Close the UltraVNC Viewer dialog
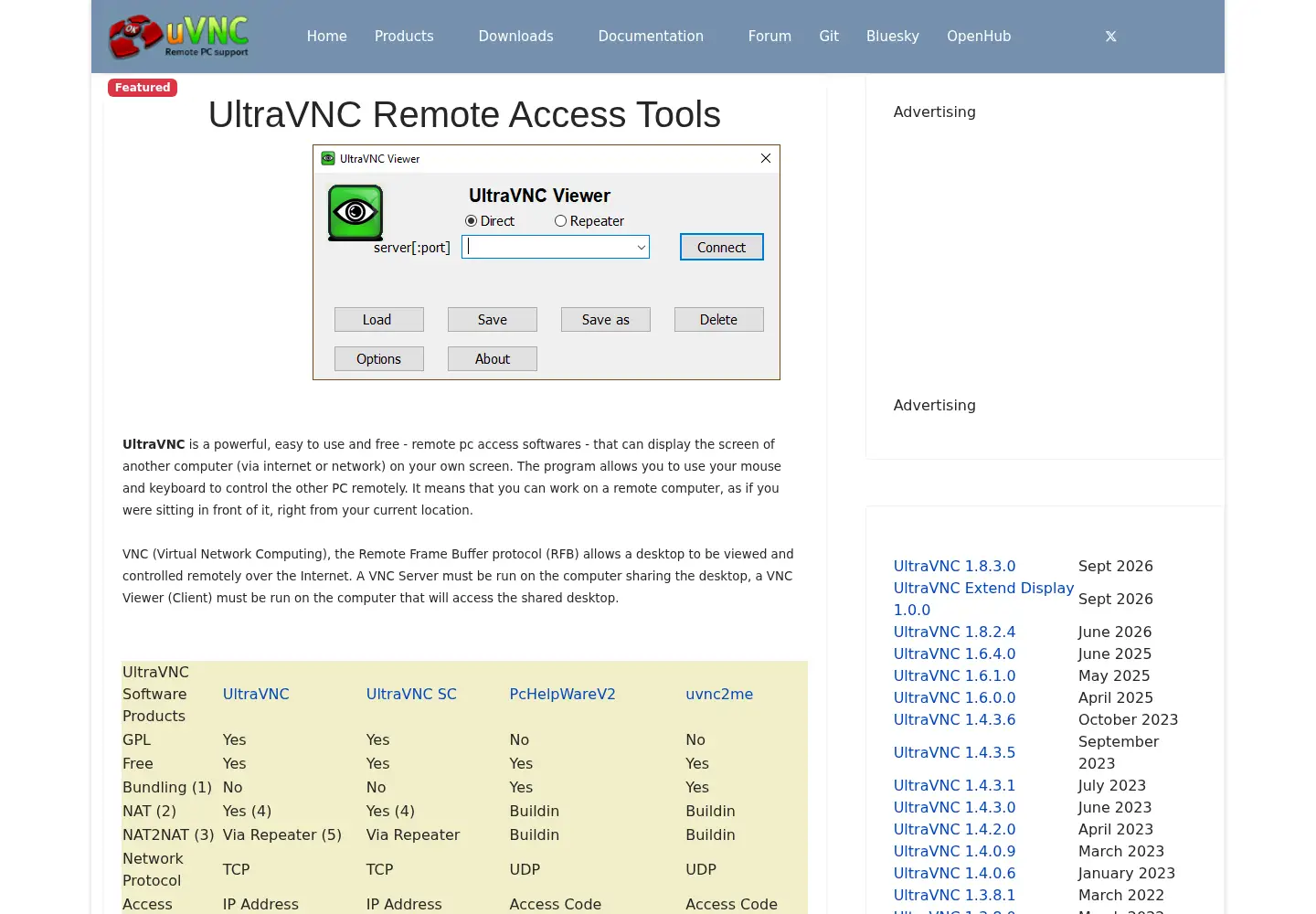 pyautogui.click(x=766, y=158)
